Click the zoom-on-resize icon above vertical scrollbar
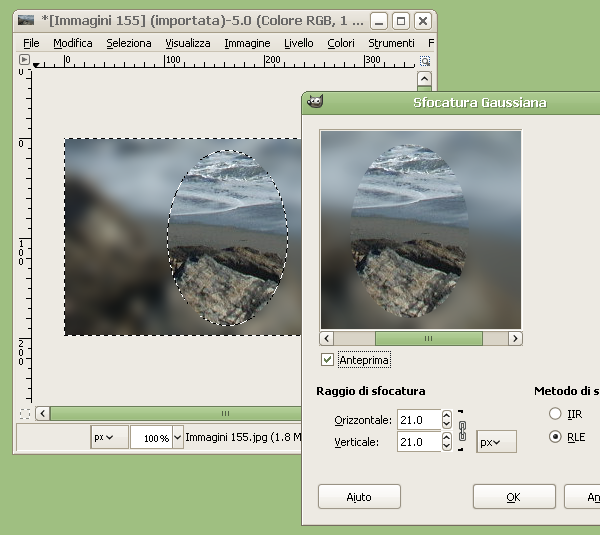Screen dimensions: 600x535 click(x=424, y=60)
